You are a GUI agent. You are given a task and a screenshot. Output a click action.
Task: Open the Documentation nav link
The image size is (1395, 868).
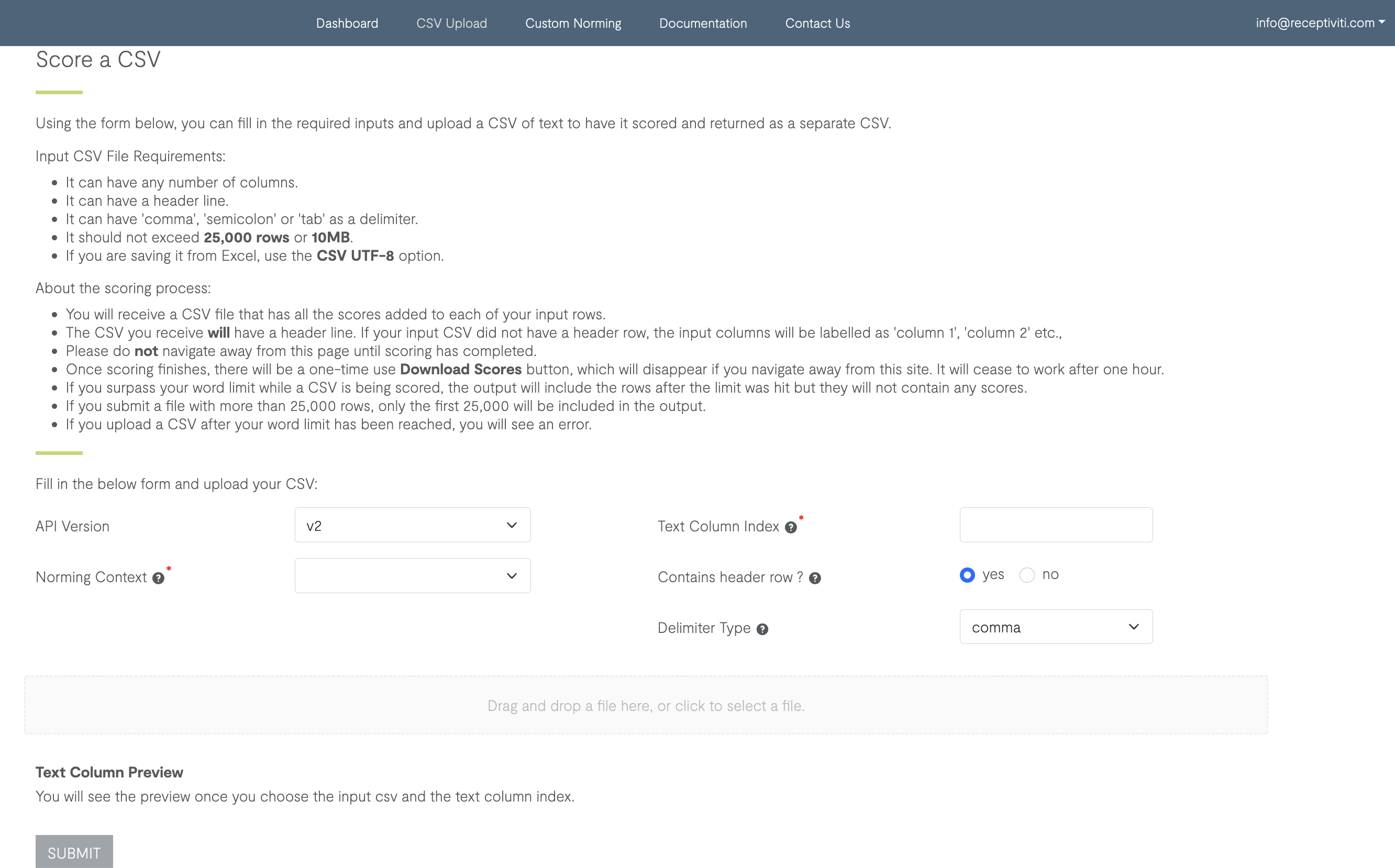(x=703, y=23)
